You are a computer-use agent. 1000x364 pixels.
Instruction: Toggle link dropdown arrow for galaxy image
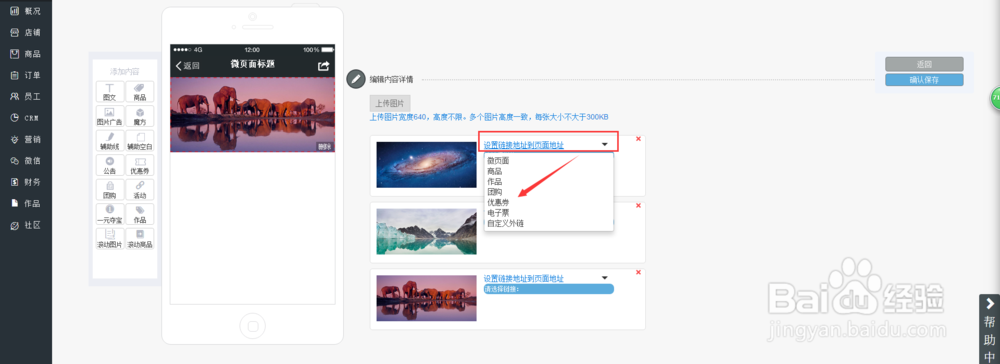[605, 145]
